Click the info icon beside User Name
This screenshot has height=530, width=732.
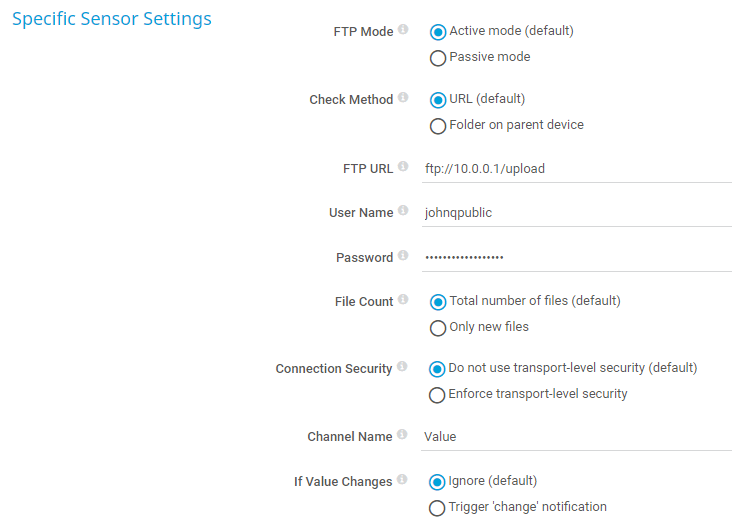[x=403, y=211]
